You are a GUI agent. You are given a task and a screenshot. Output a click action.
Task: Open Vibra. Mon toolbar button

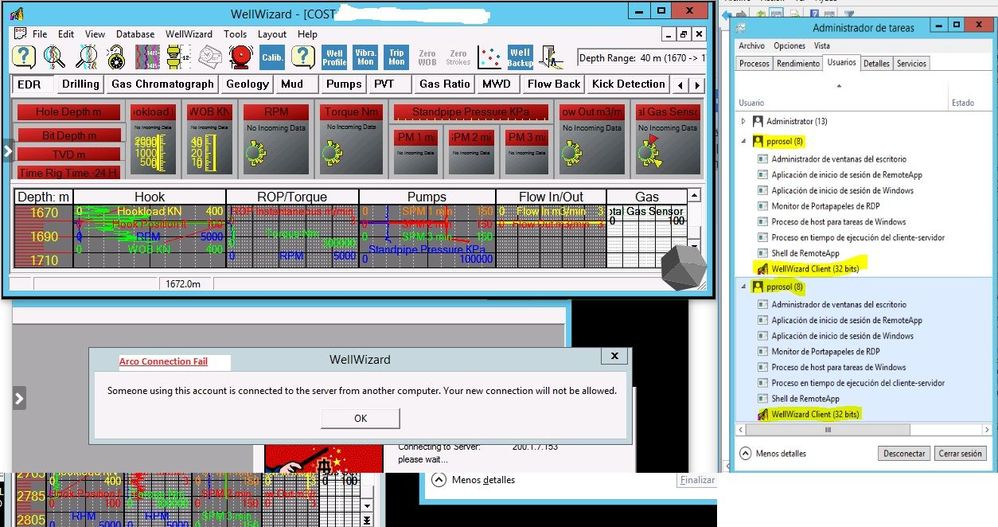[365, 57]
